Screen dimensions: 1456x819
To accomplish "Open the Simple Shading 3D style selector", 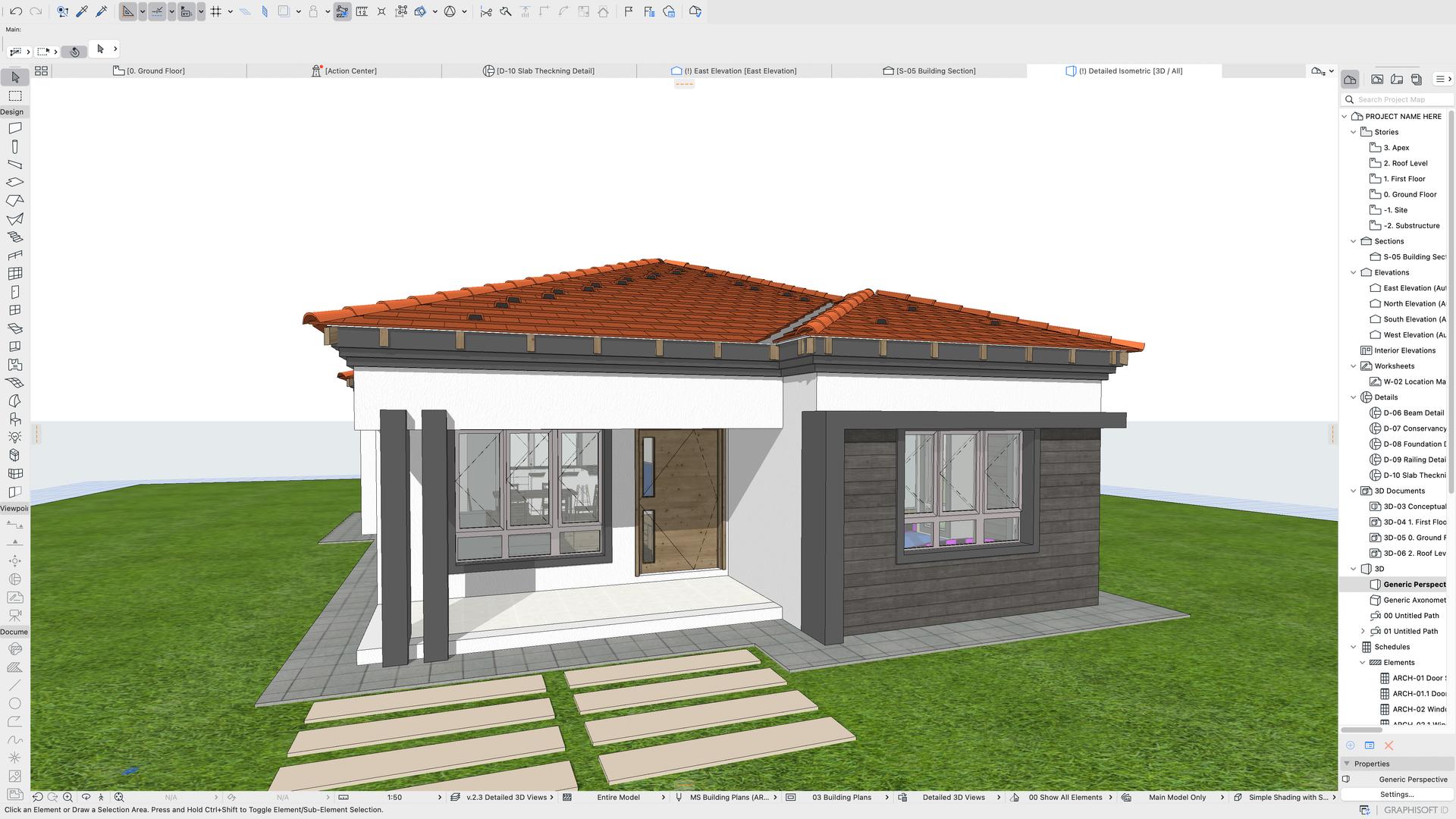I will pos(1287,797).
